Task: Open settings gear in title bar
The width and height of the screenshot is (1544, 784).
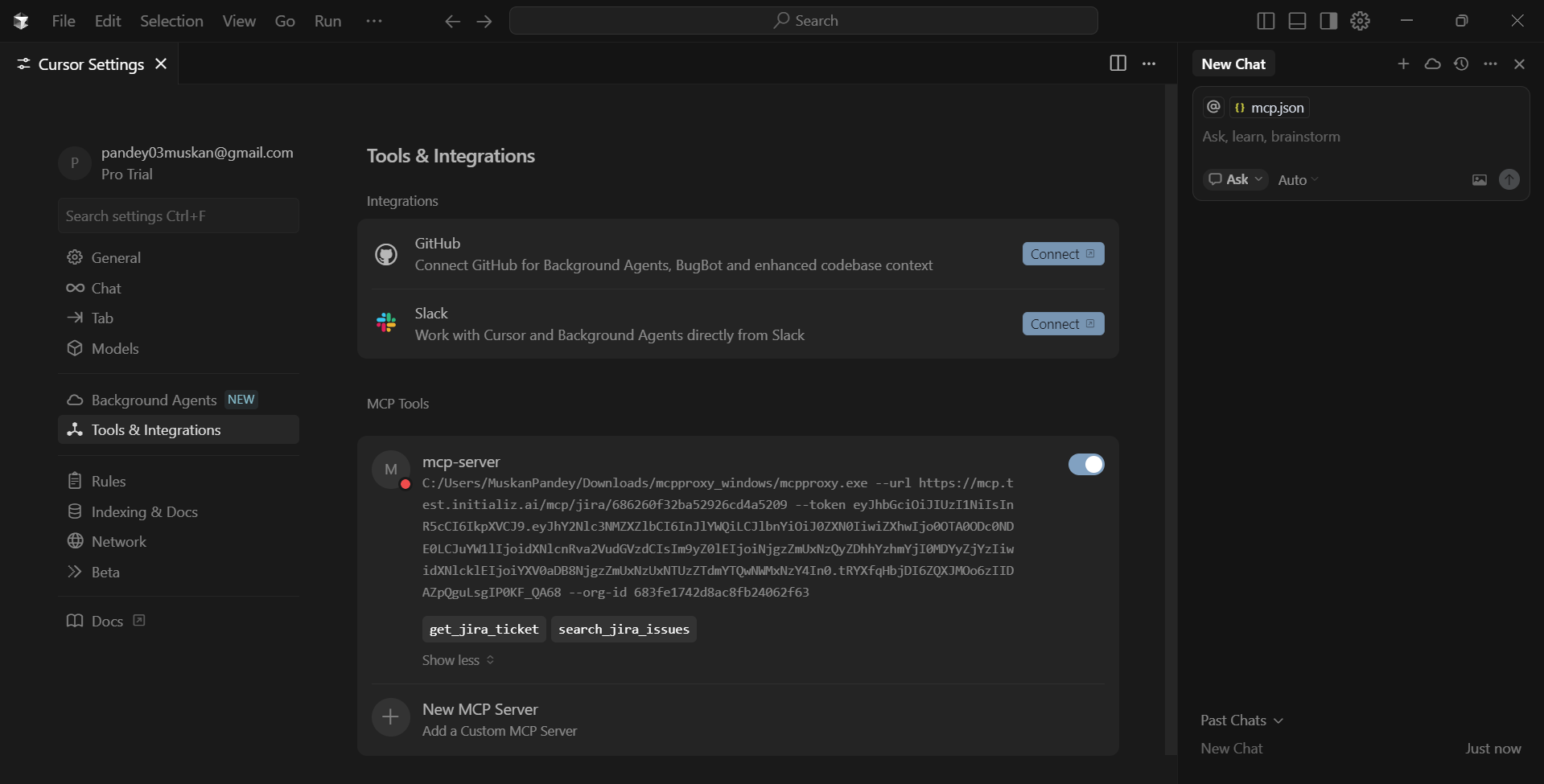Action: point(1360,21)
